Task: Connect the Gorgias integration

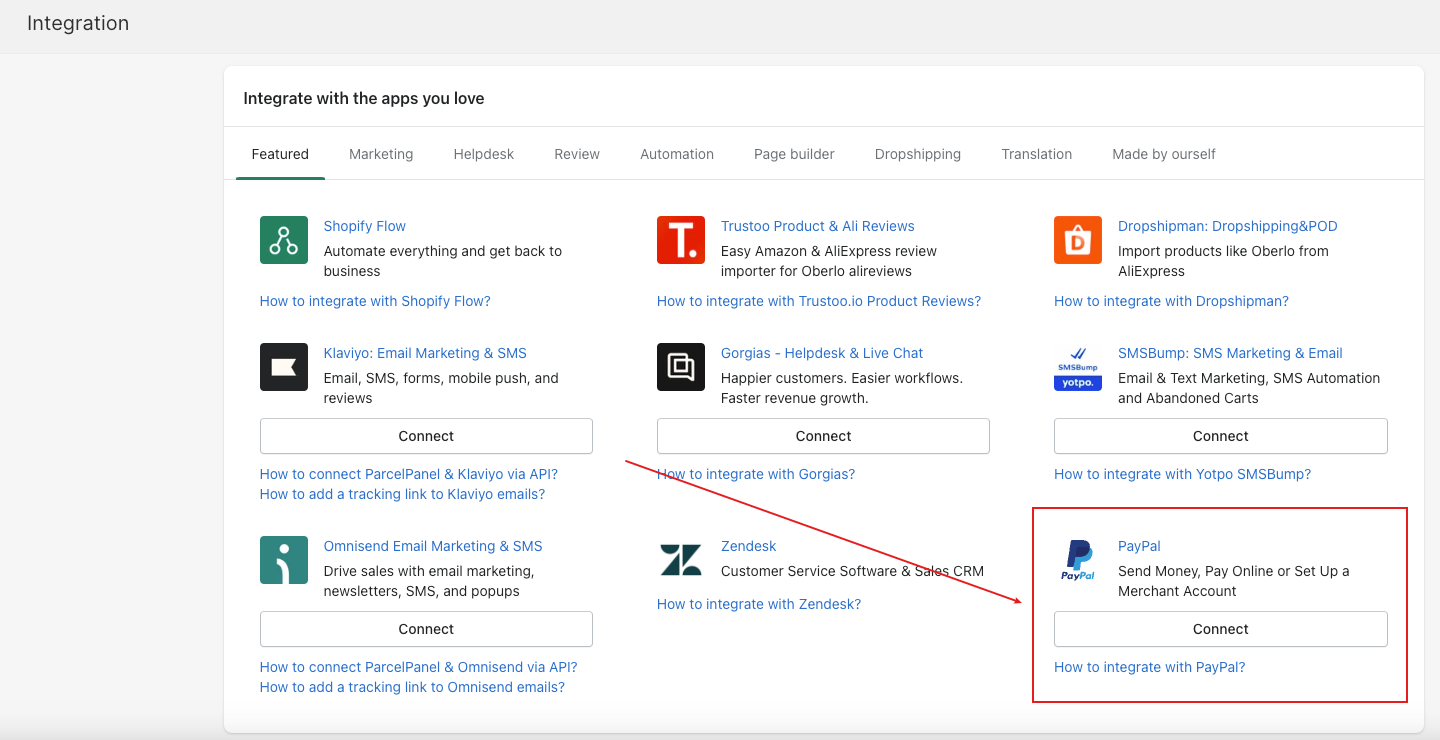Action: [x=823, y=436]
